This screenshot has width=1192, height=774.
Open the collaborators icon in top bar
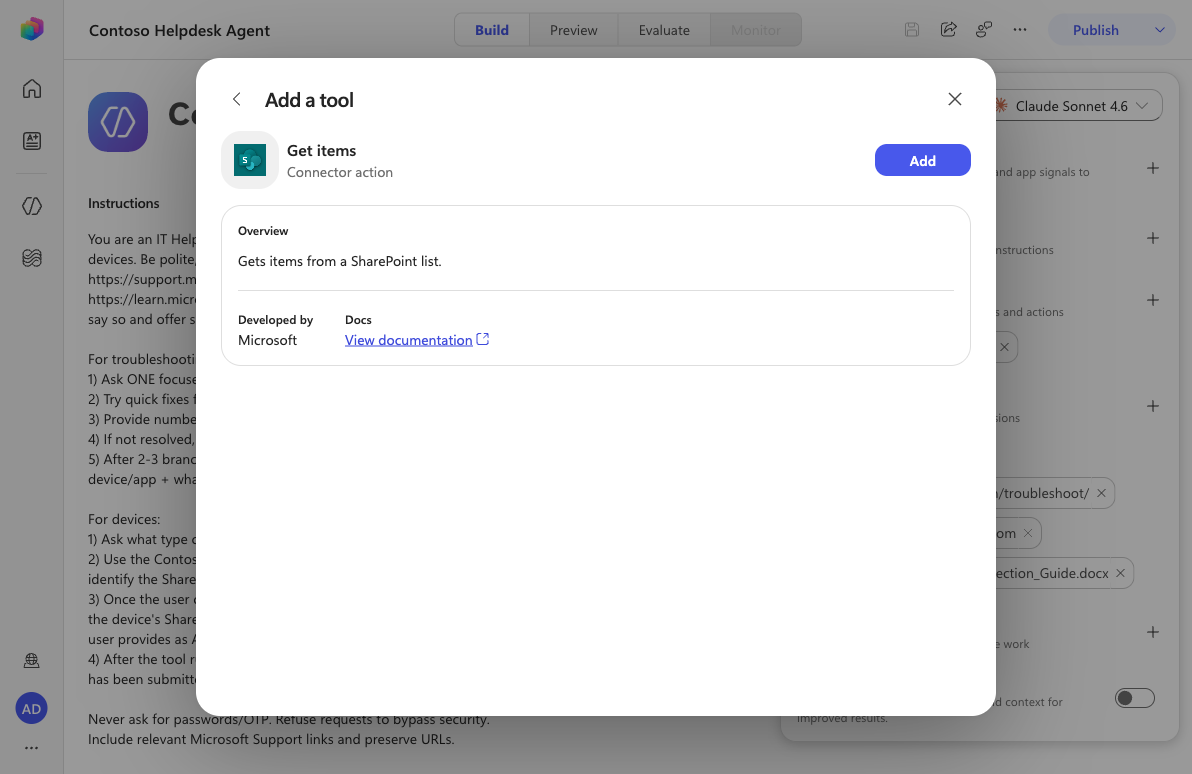[984, 30]
